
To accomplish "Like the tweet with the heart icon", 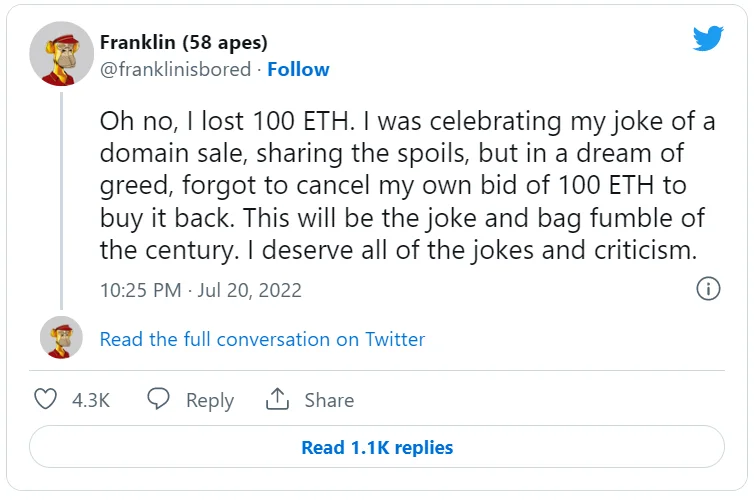I will coord(45,399).
